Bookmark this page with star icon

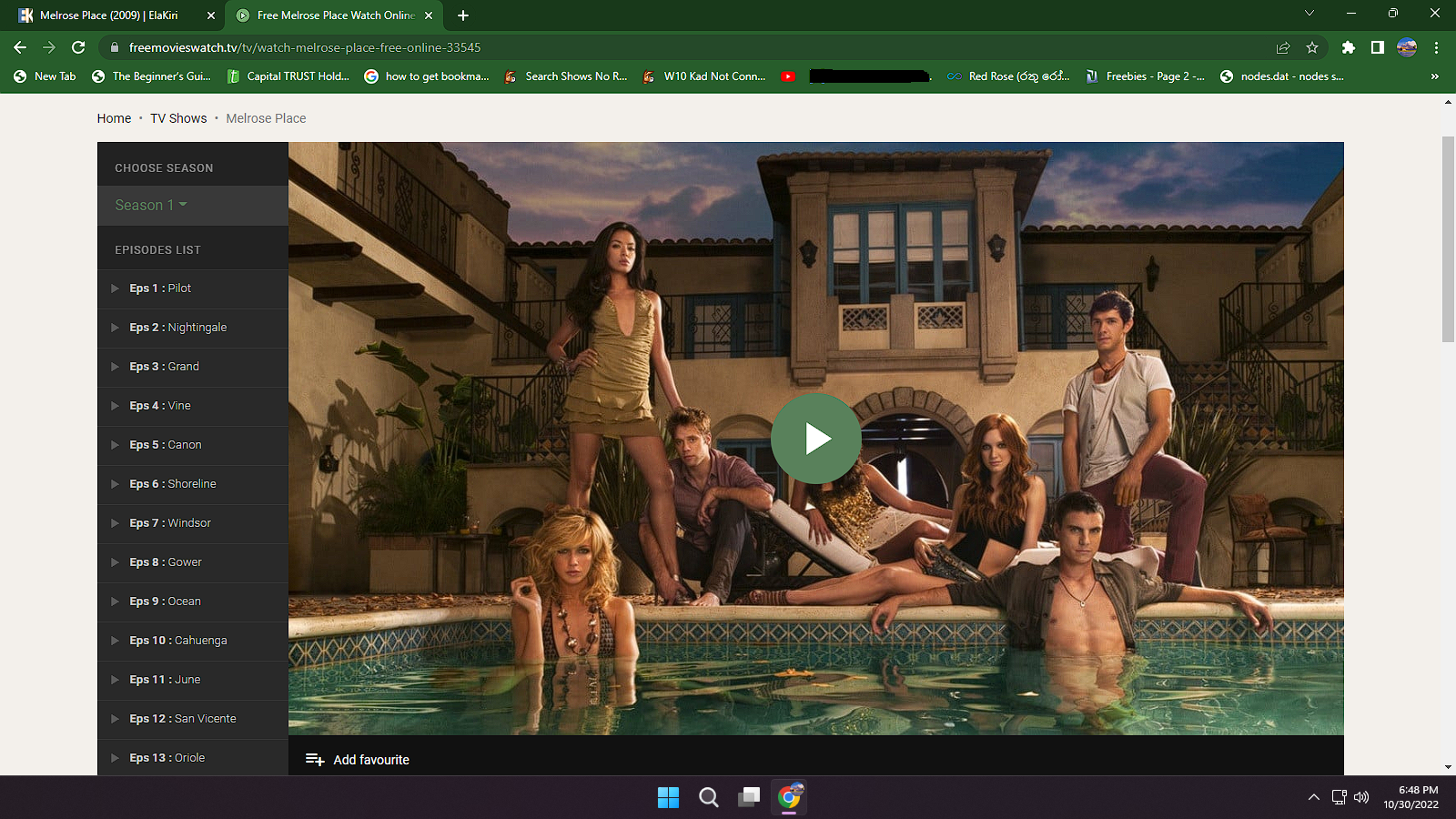pos(1312,47)
